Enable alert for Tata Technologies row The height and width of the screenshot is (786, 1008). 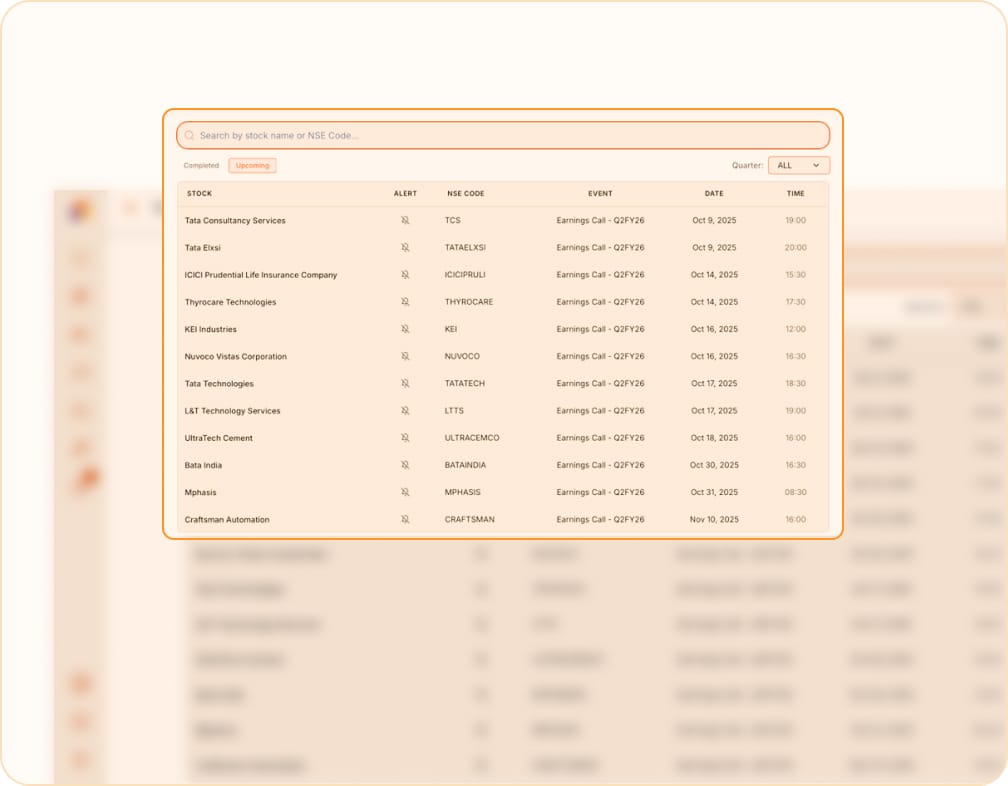pyautogui.click(x=405, y=383)
